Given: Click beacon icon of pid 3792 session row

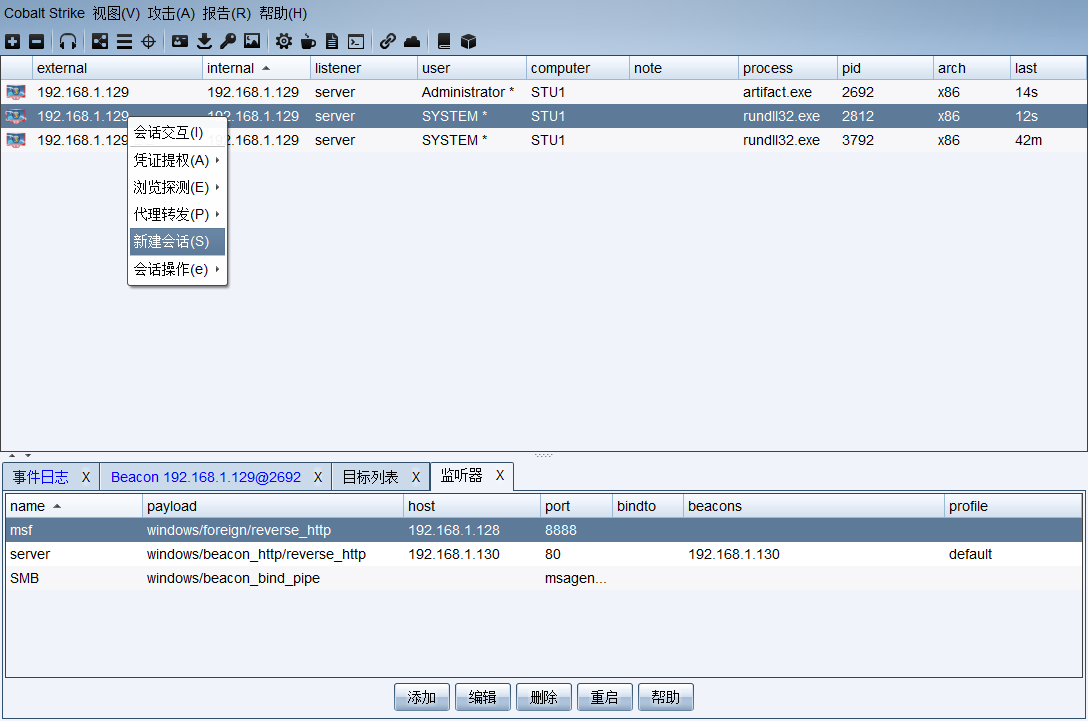Looking at the screenshot, I should click(16, 140).
